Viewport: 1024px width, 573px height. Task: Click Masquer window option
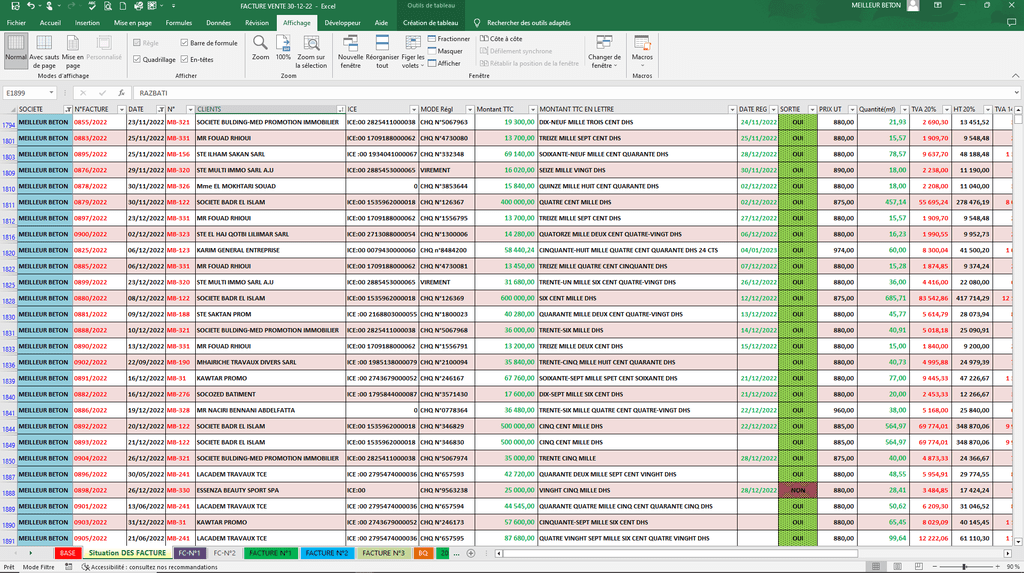445,51
